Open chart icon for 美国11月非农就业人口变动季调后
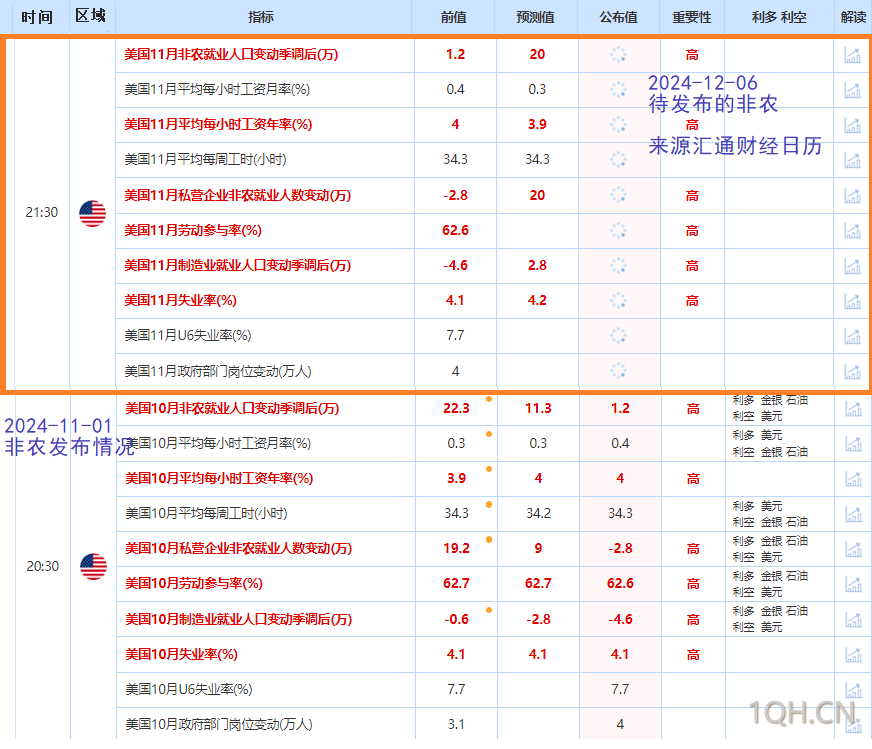The width and height of the screenshot is (872, 749). coord(852,55)
